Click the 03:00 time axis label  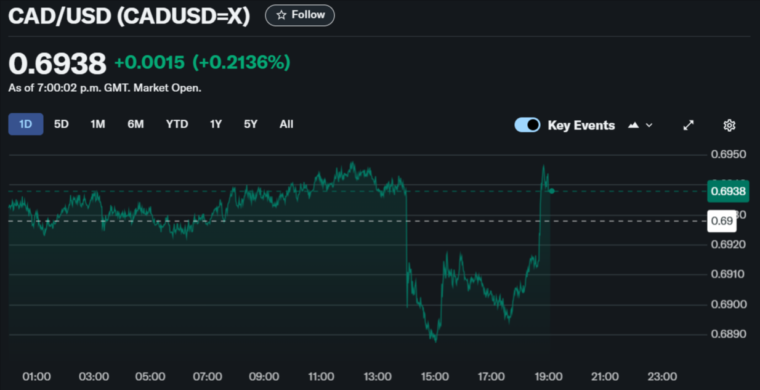94,376
